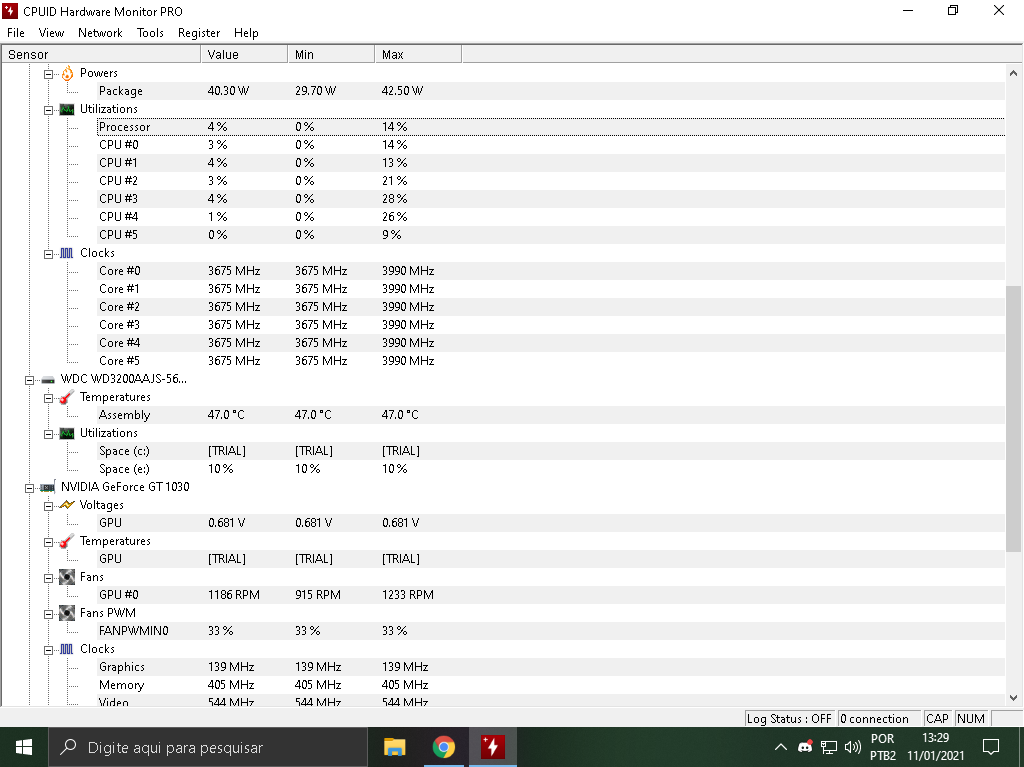Open Google Chrome from the taskbar
This screenshot has height=767, width=1024.
[443, 747]
